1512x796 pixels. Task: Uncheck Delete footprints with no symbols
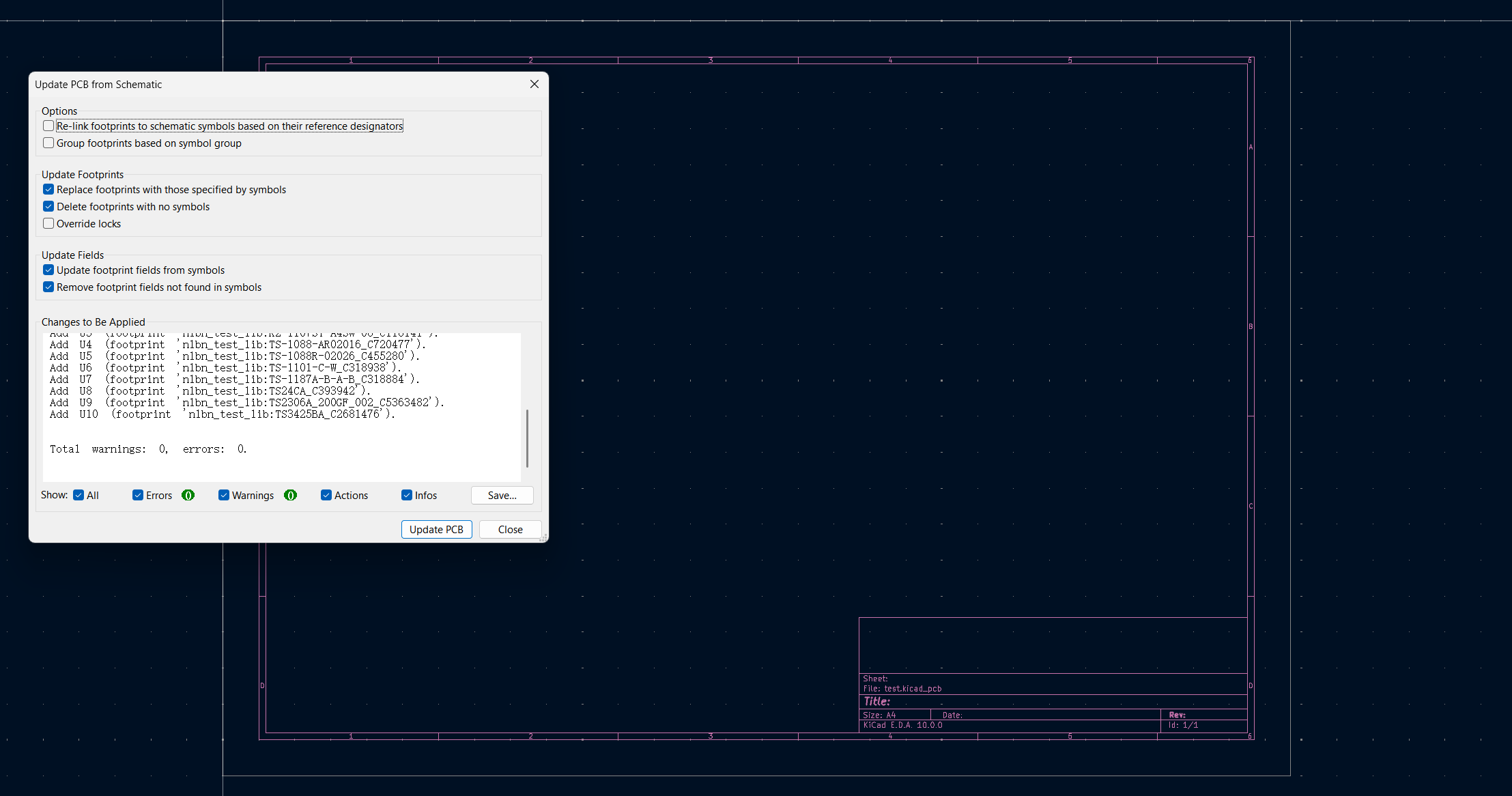[48, 207]
